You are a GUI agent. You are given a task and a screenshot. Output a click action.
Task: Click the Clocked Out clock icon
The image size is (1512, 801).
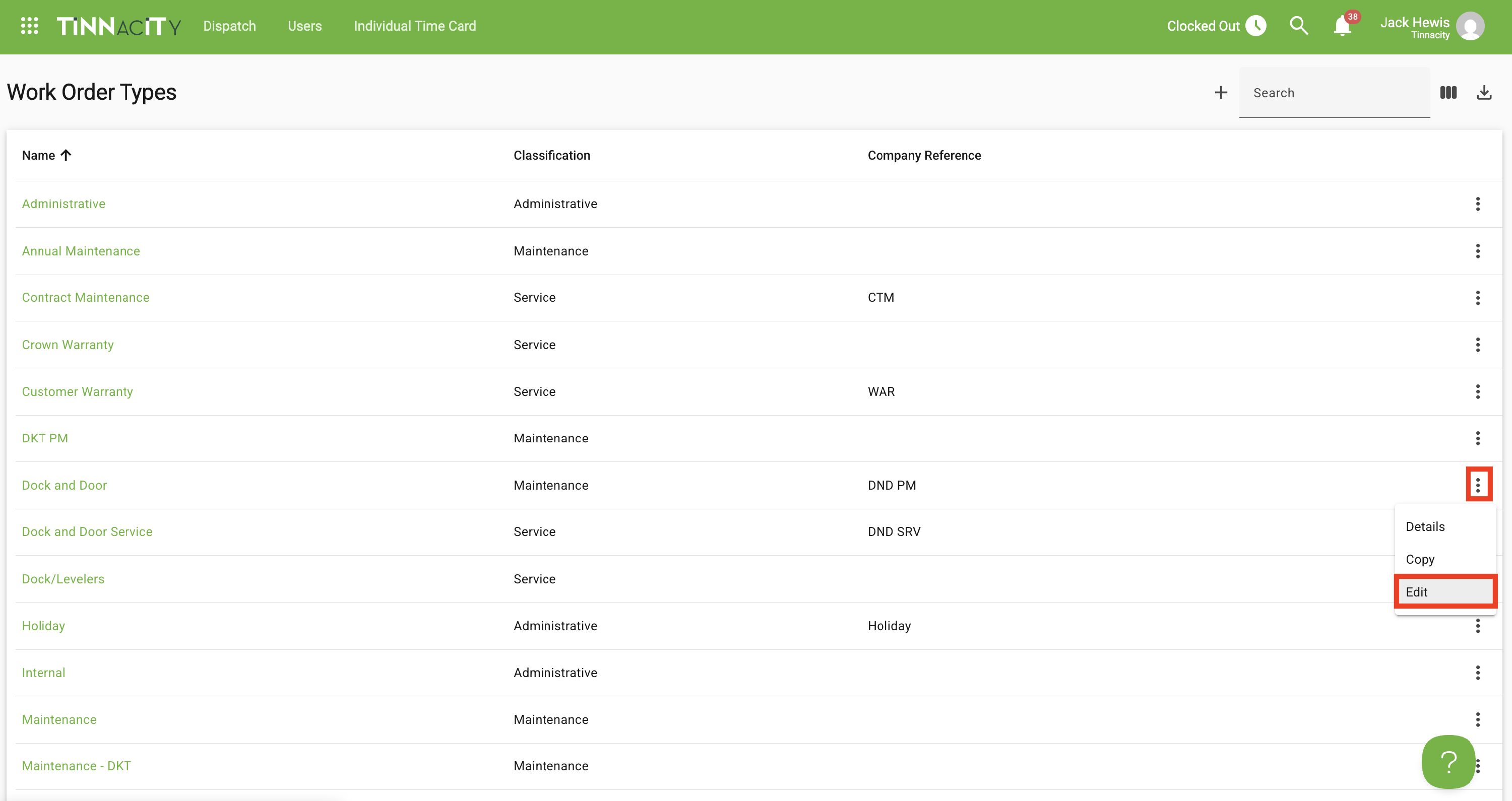[1256, 26]
